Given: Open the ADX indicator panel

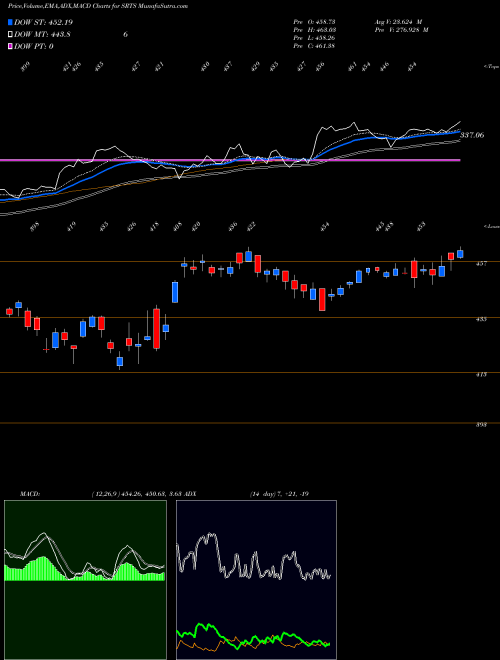Looking at the screenshot, I should (256, 580).
